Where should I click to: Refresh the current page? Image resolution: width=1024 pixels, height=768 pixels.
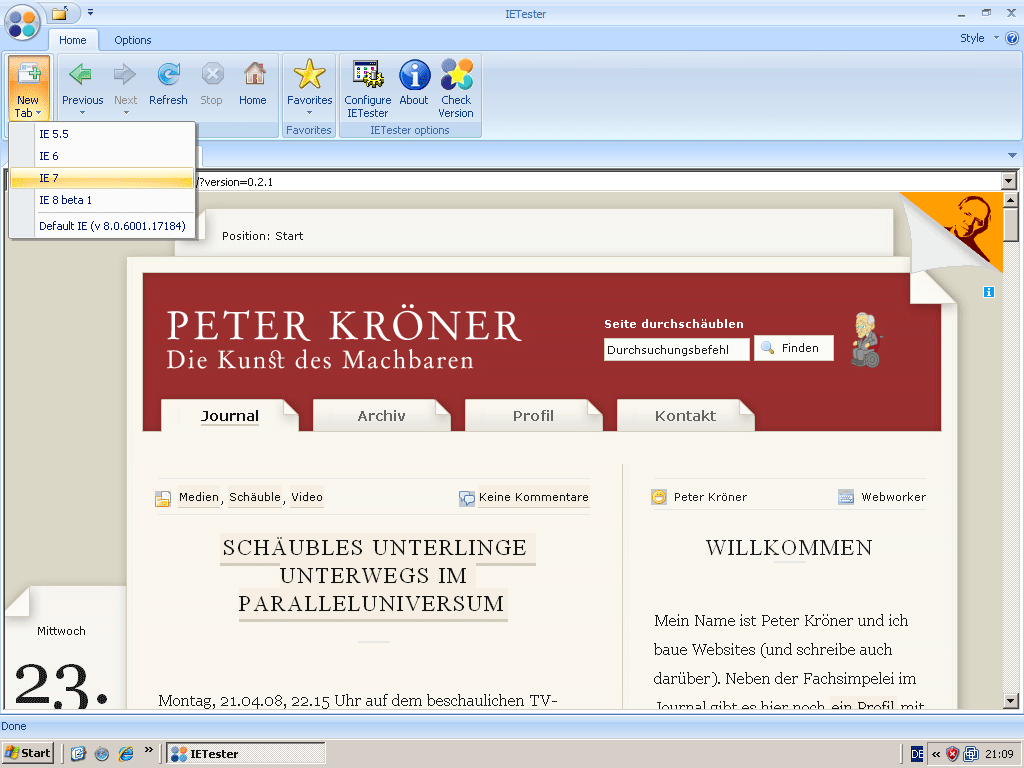[168, 74]
